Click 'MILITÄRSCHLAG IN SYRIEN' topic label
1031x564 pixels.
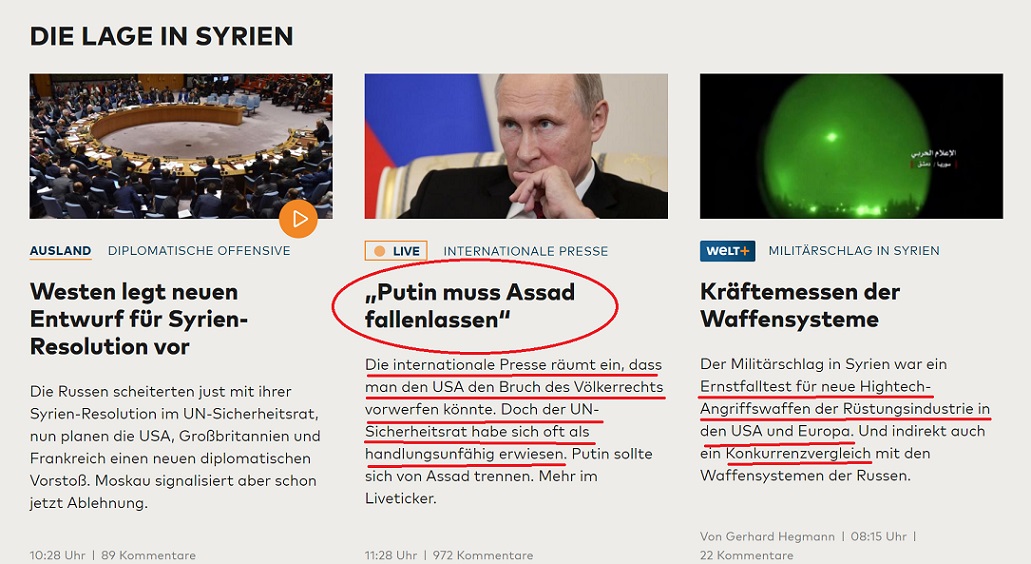tap(854, 250)
